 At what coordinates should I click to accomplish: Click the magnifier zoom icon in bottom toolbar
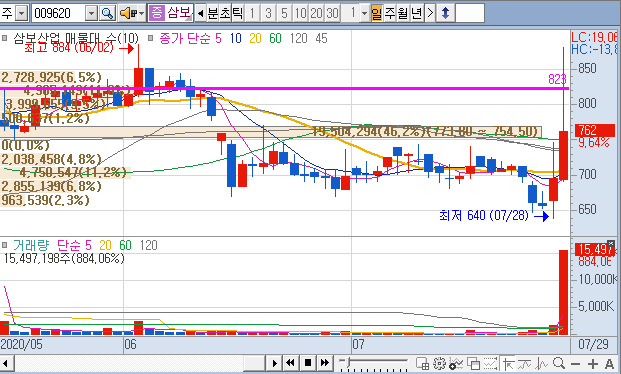[x=559, y=363]
